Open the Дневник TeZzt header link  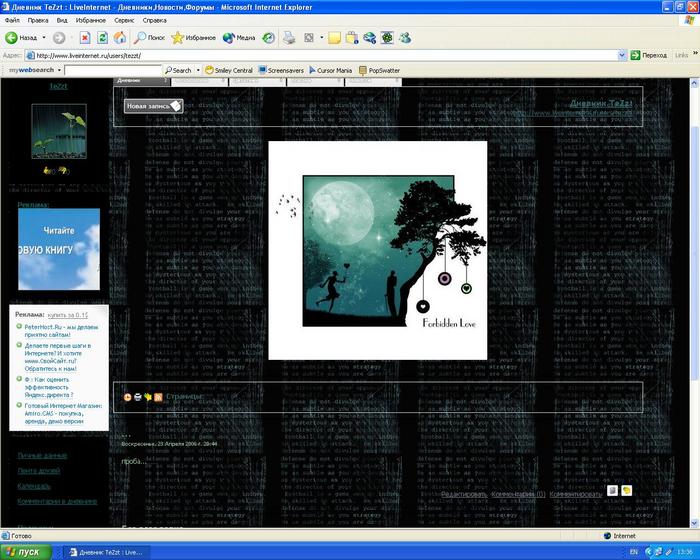(x=601, y=103)
